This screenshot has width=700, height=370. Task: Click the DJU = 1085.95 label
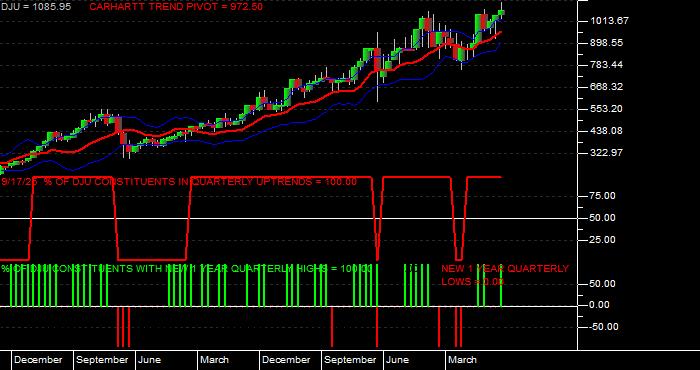point(36,7)
